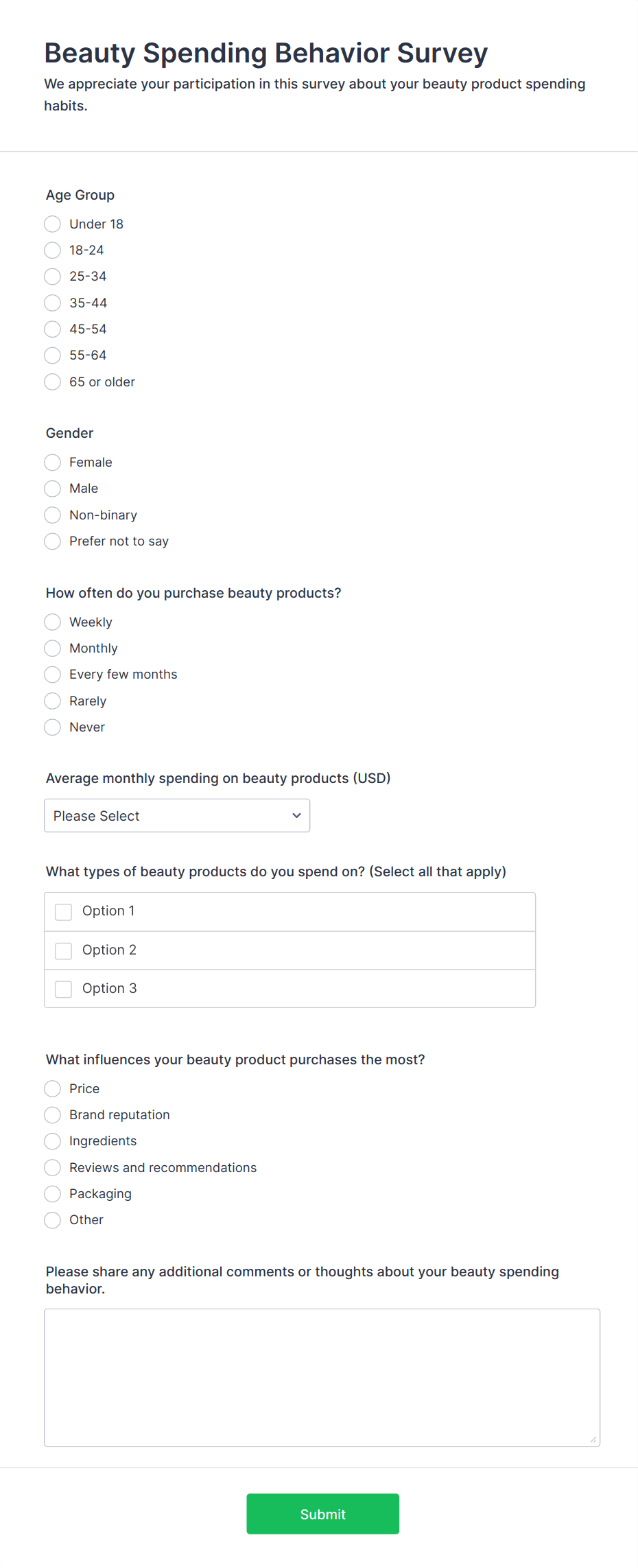This screenshot has width=638, height=1568.
Task: Select Never for purchase frequency
Action: pos(53,727)
